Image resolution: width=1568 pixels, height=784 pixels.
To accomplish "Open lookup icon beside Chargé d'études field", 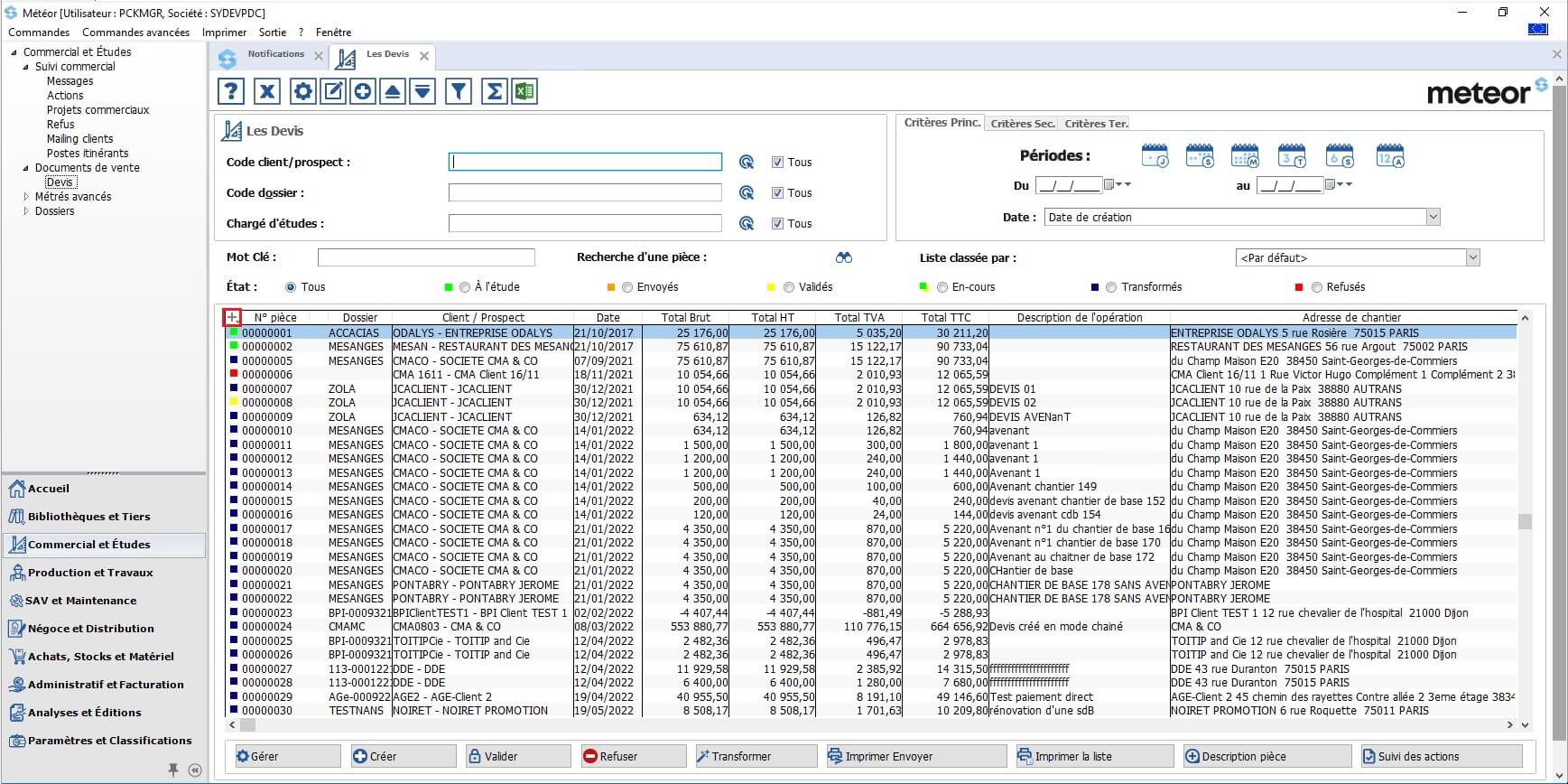I will pyautogui.click(x=747, y=224).
